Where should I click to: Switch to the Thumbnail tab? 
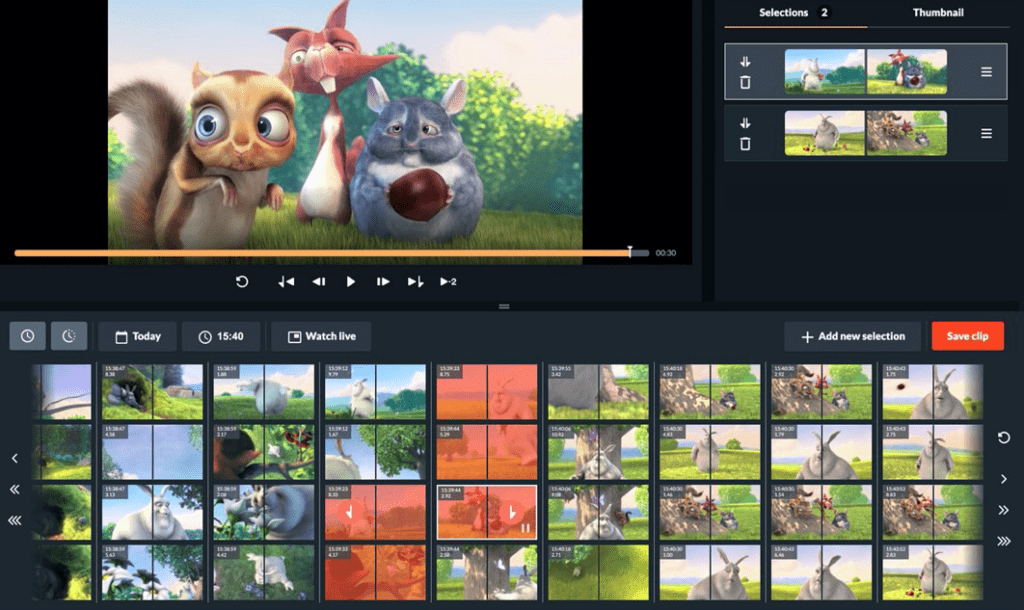click(938, 13)
